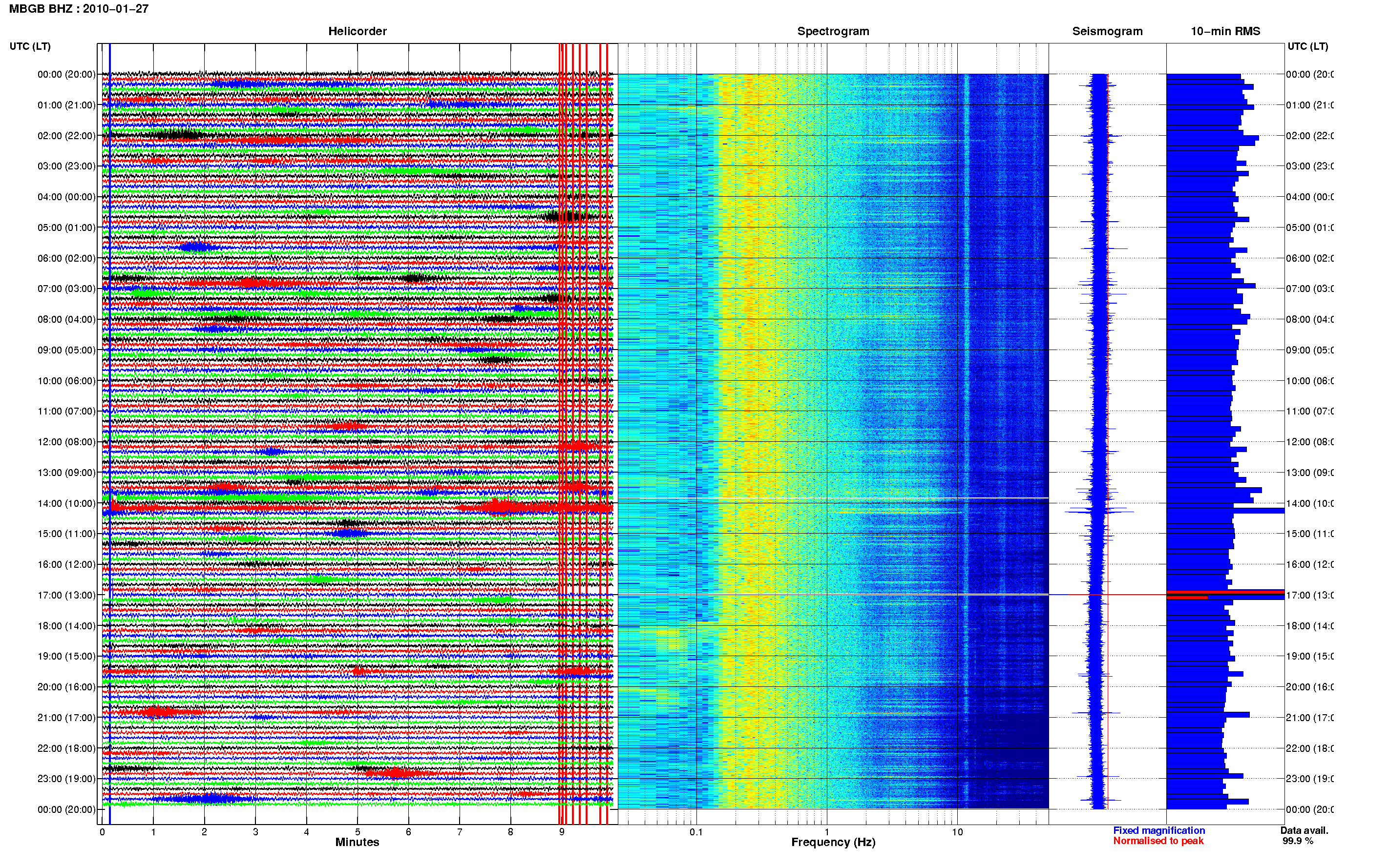Screen dimensions: 1389x868
Task: Click the UTC (LT) label above right axis
Action: coord(1307,46)
